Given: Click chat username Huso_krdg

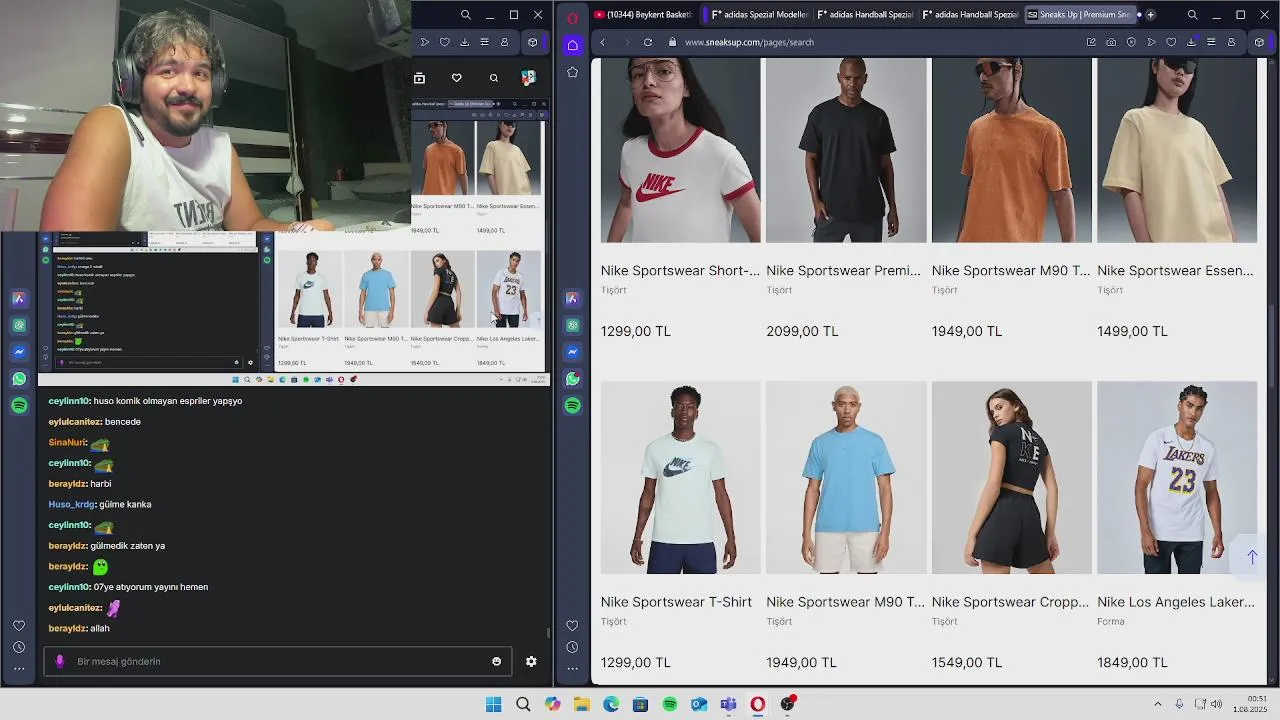Looking at the screenshot, I should coord(71,504).
